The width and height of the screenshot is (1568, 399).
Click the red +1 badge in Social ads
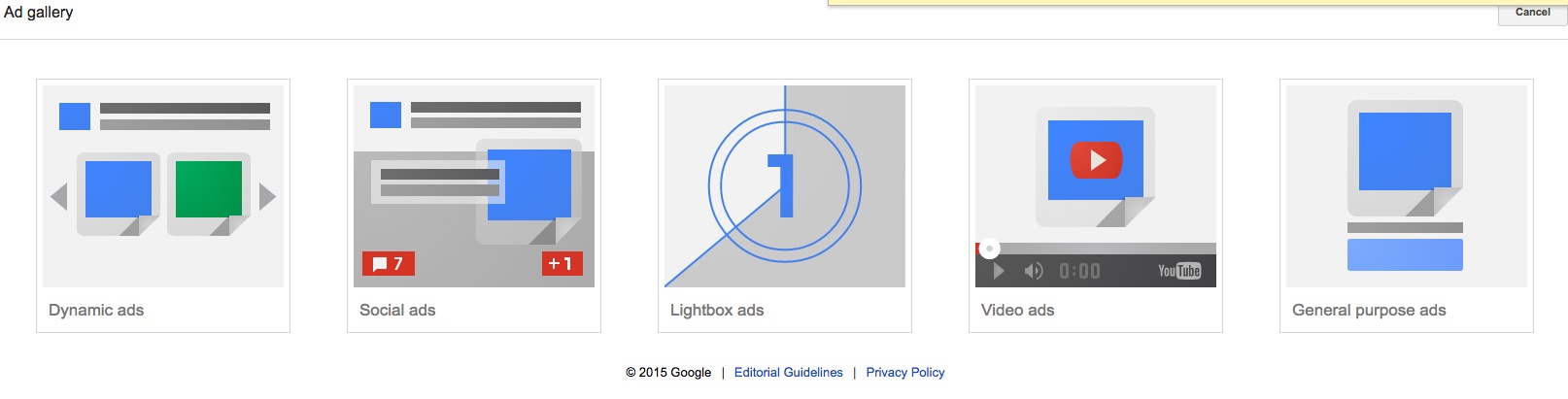click(x=562, y=264)
